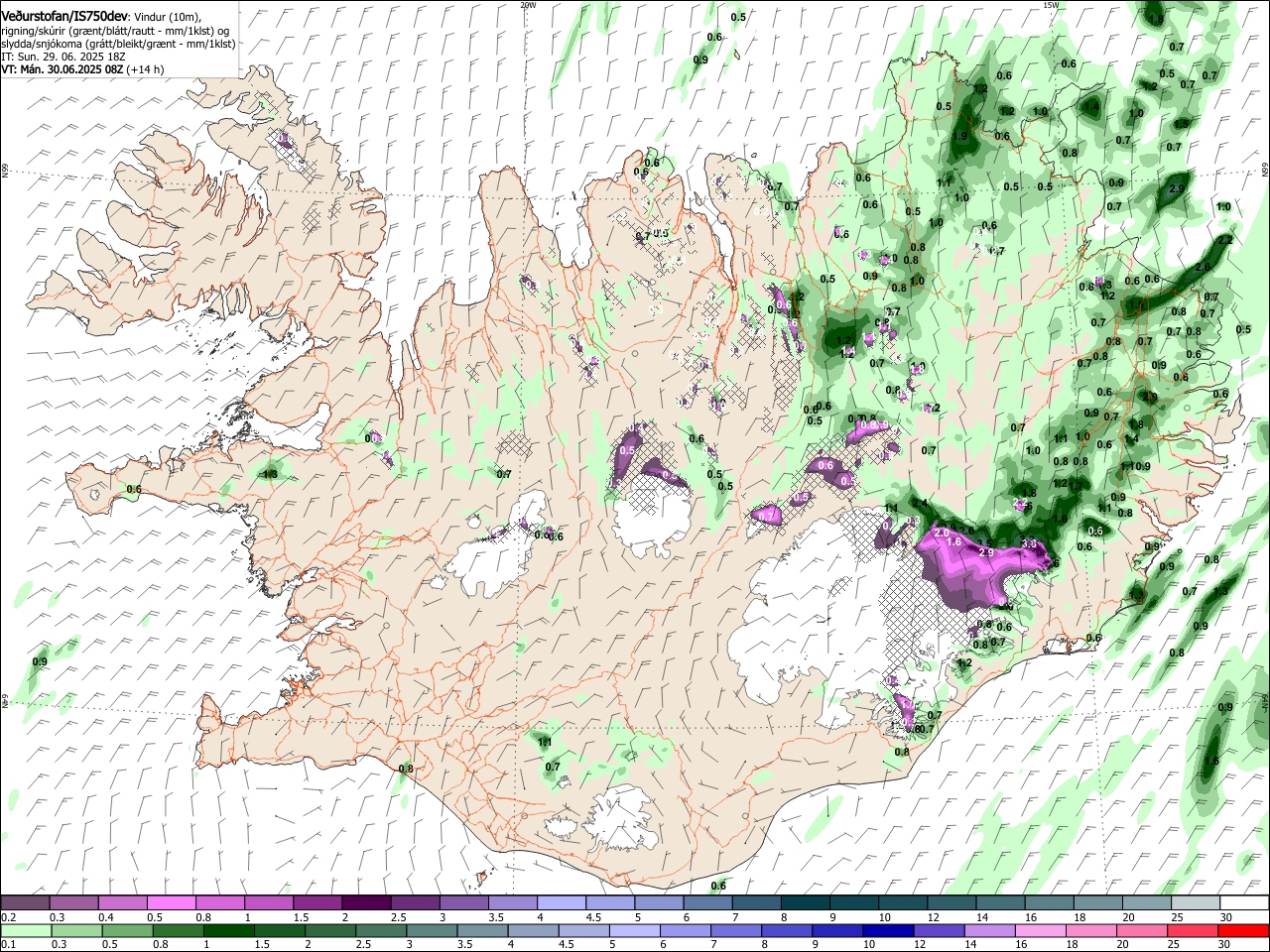This screenshot has width=1270, height=952.
Task: Click the light pink rain-scale swatch starting at 16
Action: [1040, 930]
